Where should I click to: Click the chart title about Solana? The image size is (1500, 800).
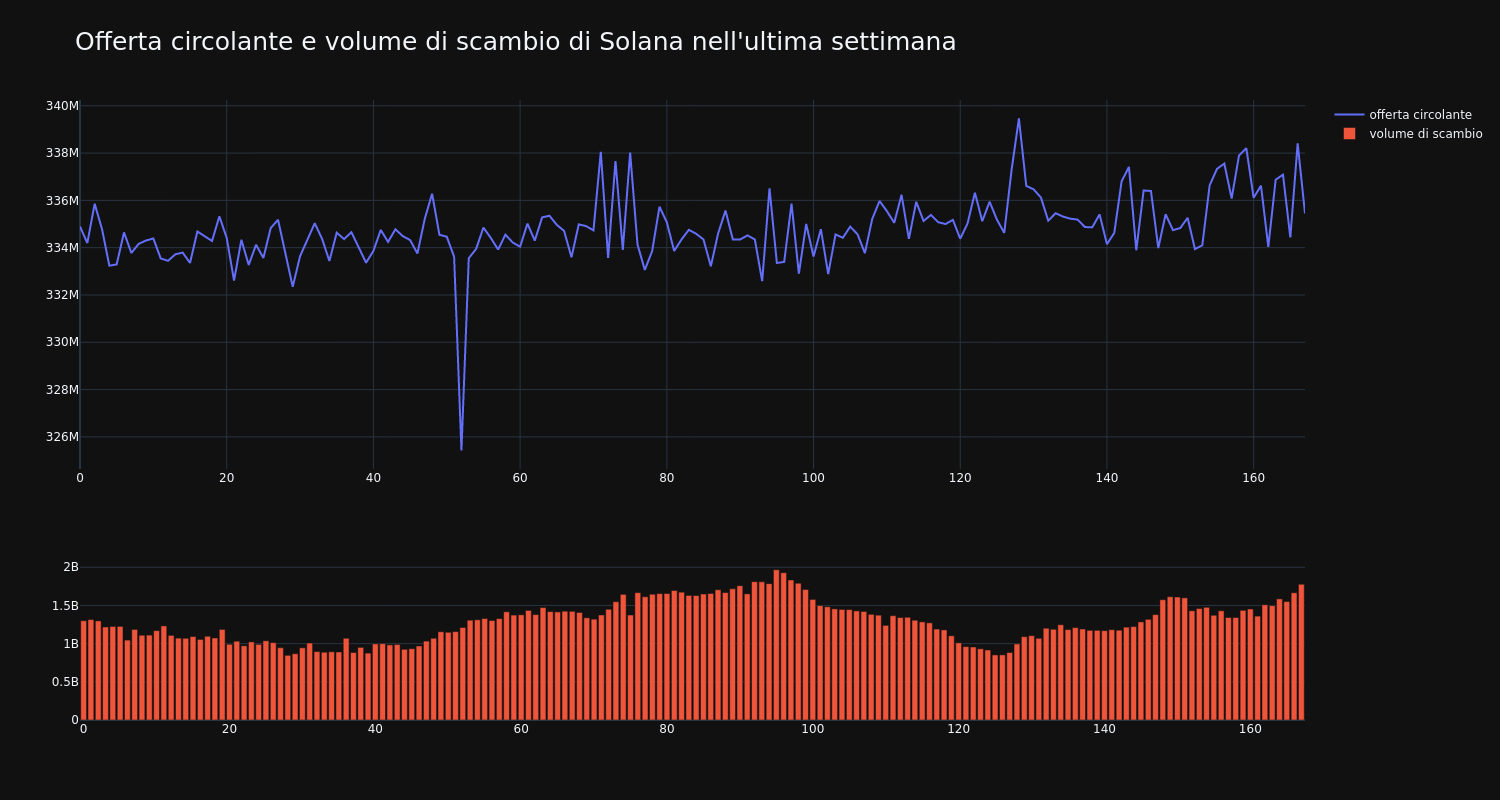(515, 42)
